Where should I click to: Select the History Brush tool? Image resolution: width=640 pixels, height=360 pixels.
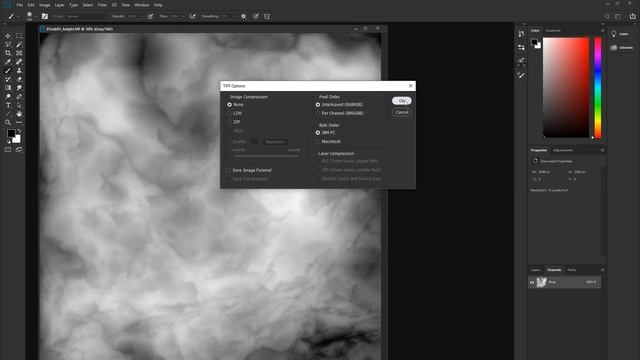tap(8, 79)
